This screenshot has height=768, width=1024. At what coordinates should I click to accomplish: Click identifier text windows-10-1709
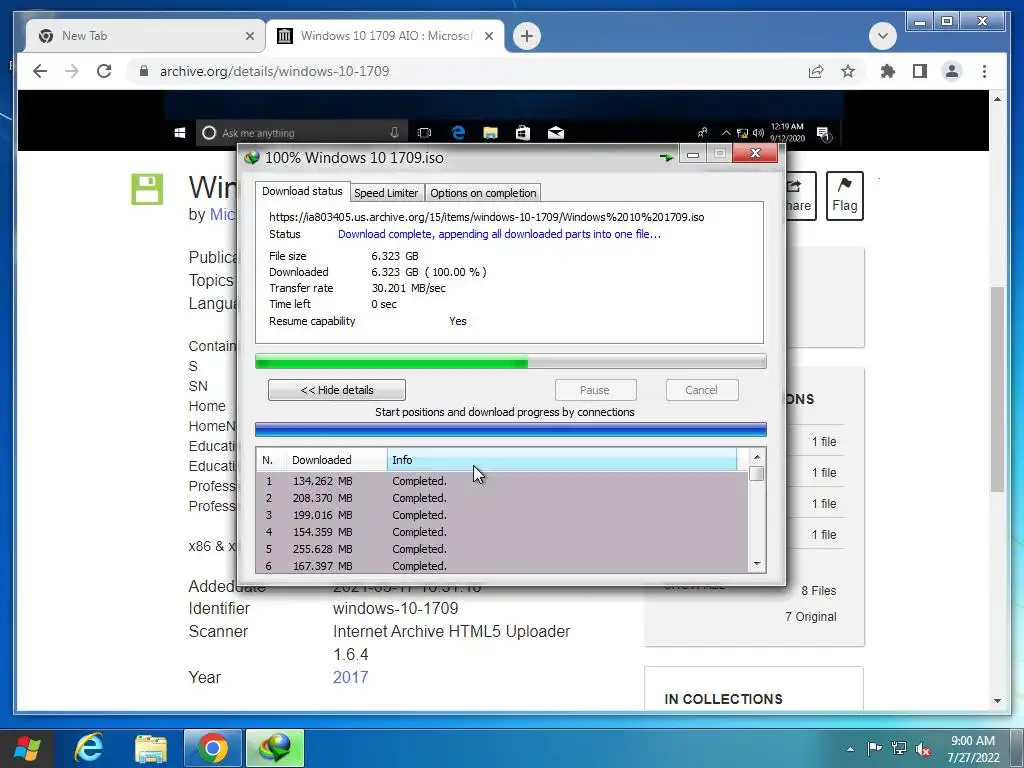395,608
